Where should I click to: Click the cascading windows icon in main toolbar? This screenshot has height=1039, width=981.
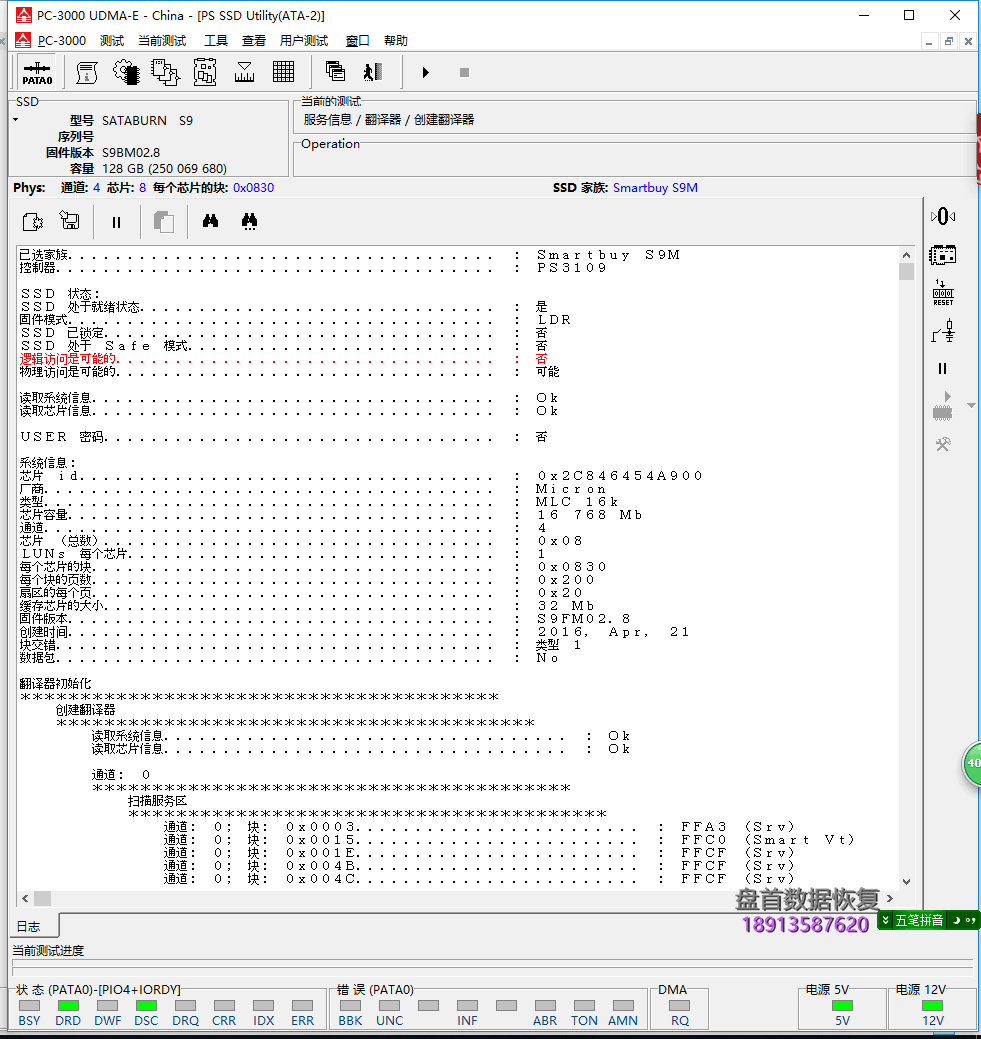(x=335, y=72)
